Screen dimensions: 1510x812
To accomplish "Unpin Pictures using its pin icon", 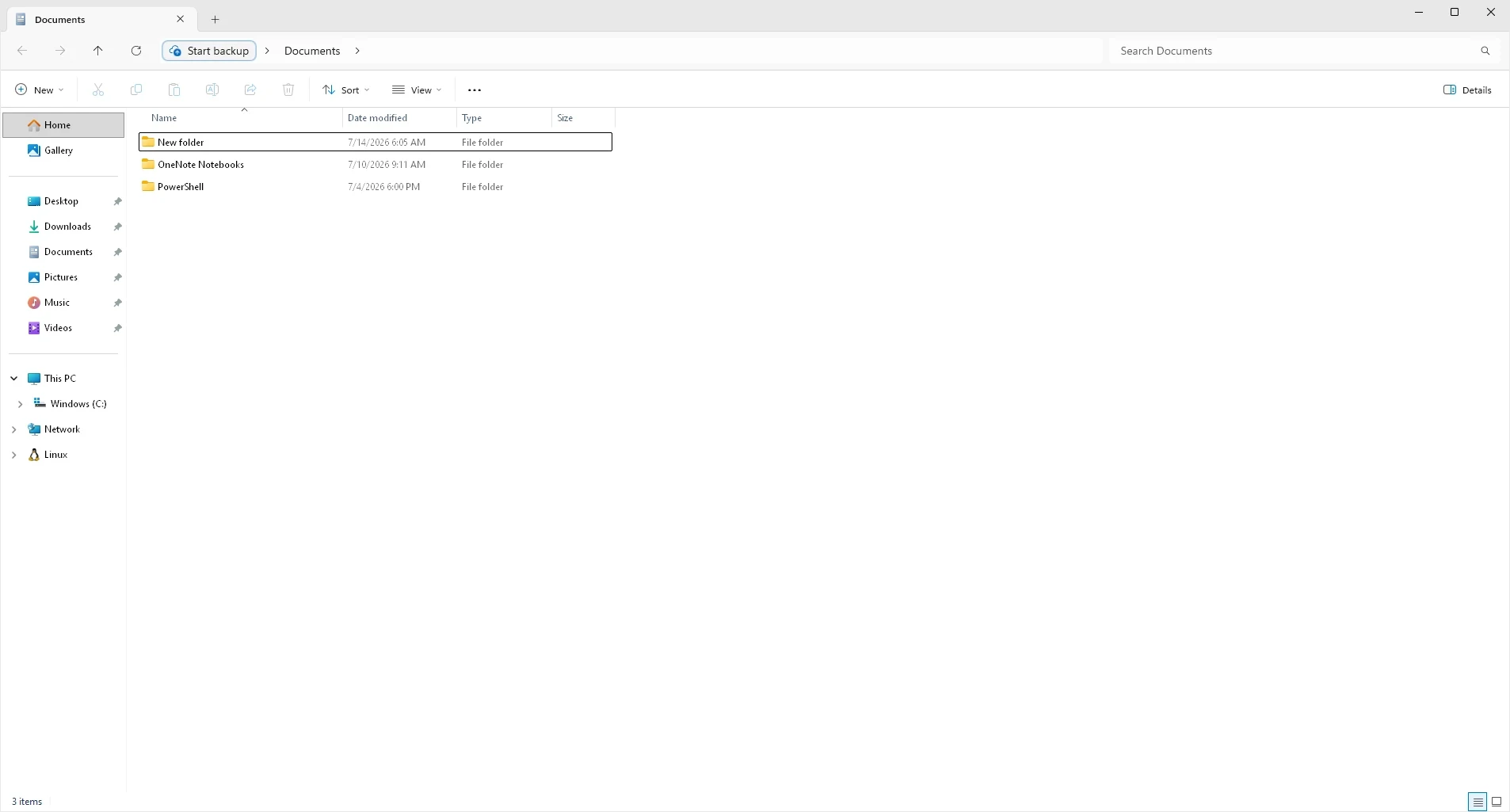I will pyautogui.click(x=118, y=277).
